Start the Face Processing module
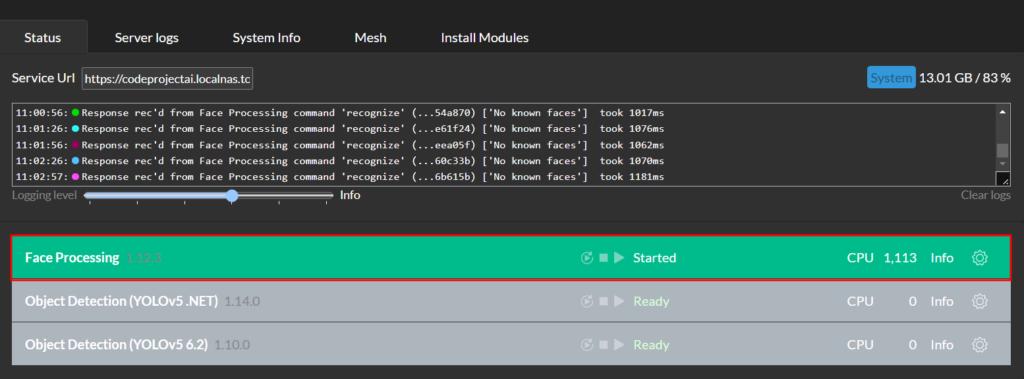The image size is (1024, 379). click(x=619, y=258)
